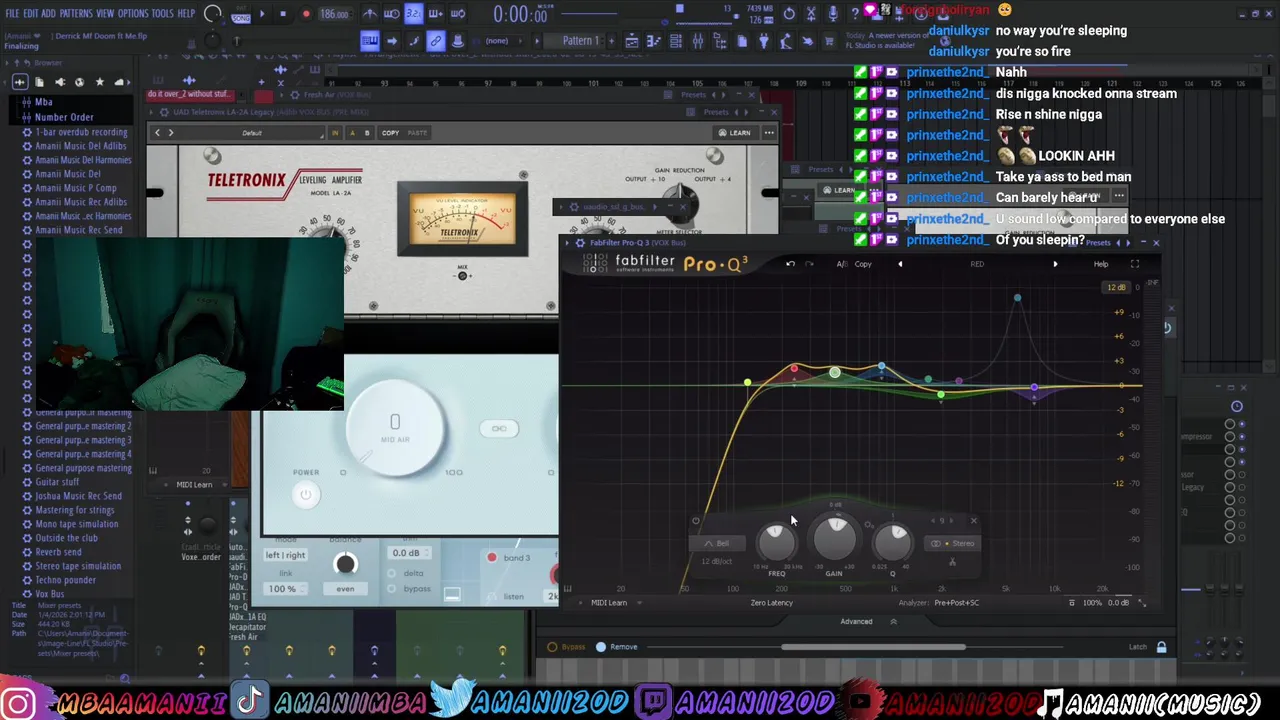Click LEARN button in LA-2A window
This screenshot has height=720, width=1280.
(734, 133)
